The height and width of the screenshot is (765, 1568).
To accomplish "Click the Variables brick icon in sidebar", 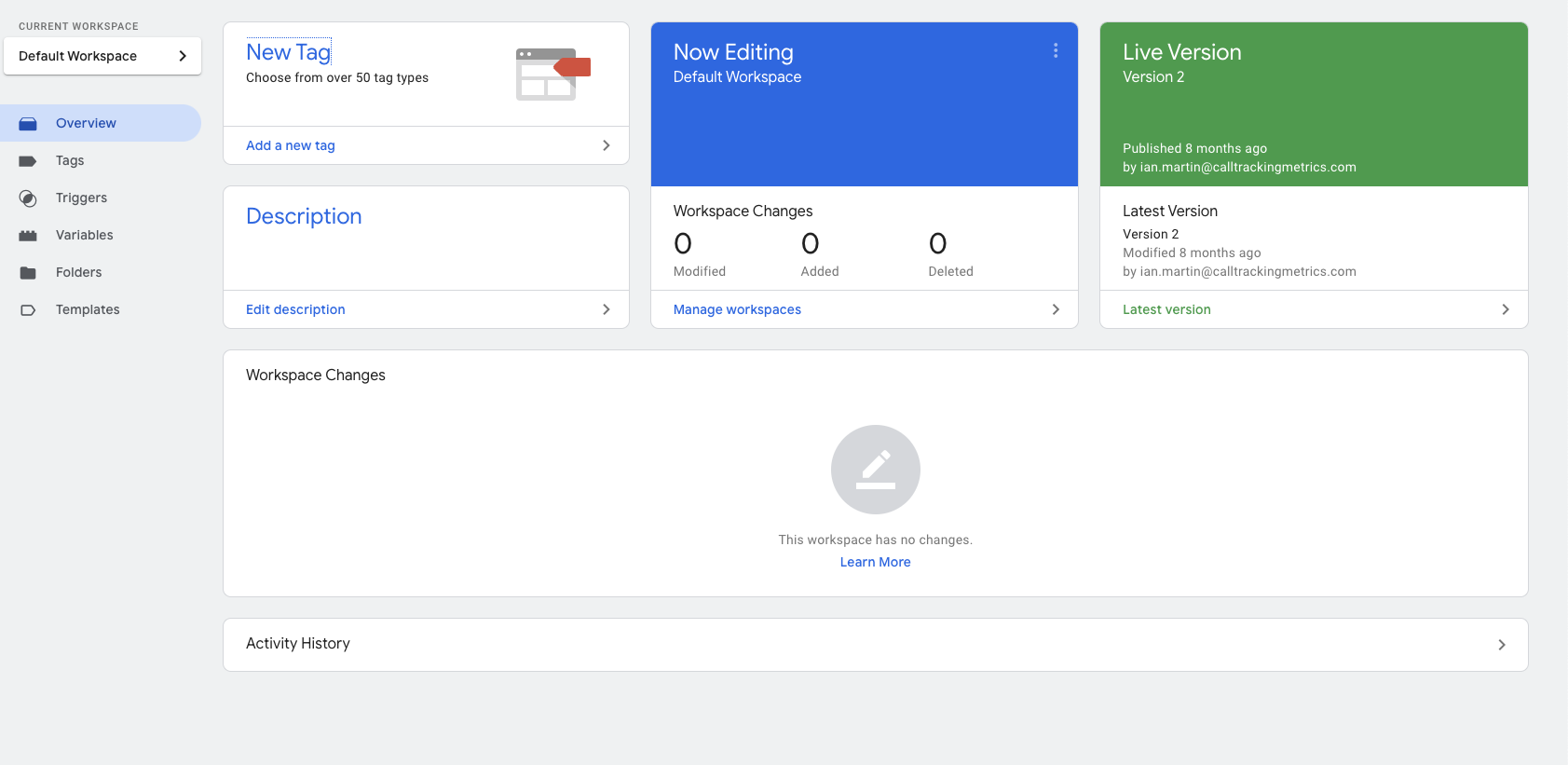I will coord(28,236).
